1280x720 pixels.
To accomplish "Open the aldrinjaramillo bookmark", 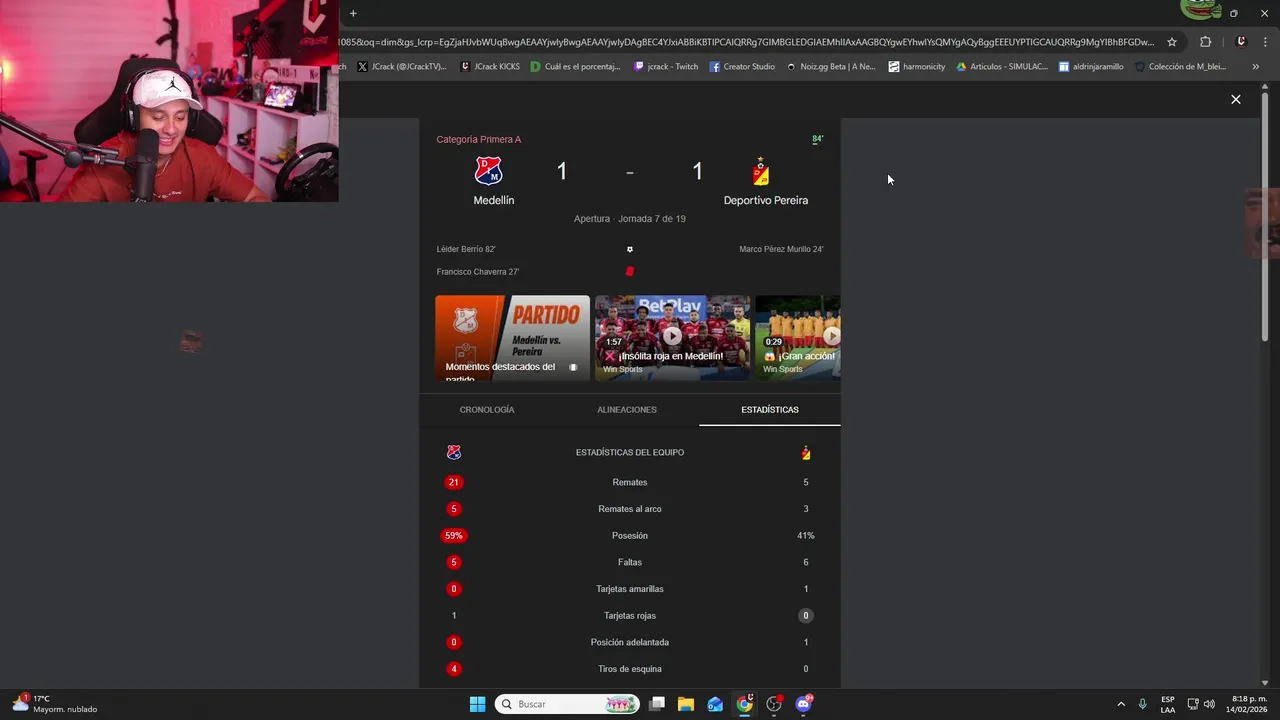I will (x=1091, y=67).
